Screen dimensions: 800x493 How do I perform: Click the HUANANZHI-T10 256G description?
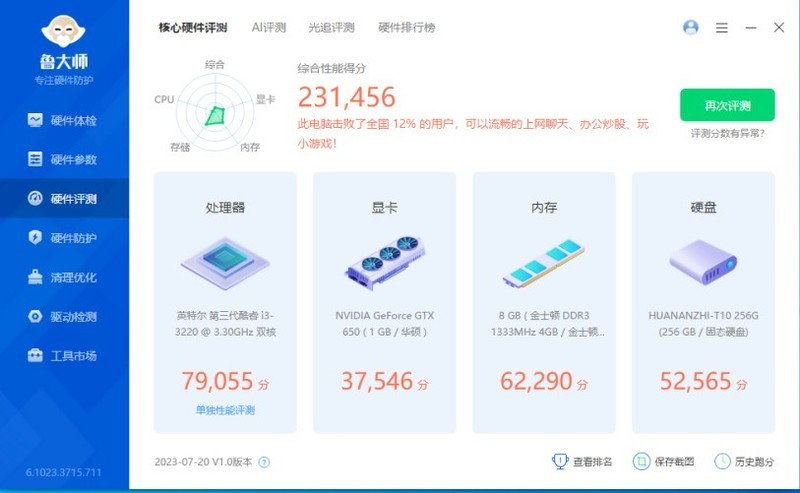(x=703, y=324)
